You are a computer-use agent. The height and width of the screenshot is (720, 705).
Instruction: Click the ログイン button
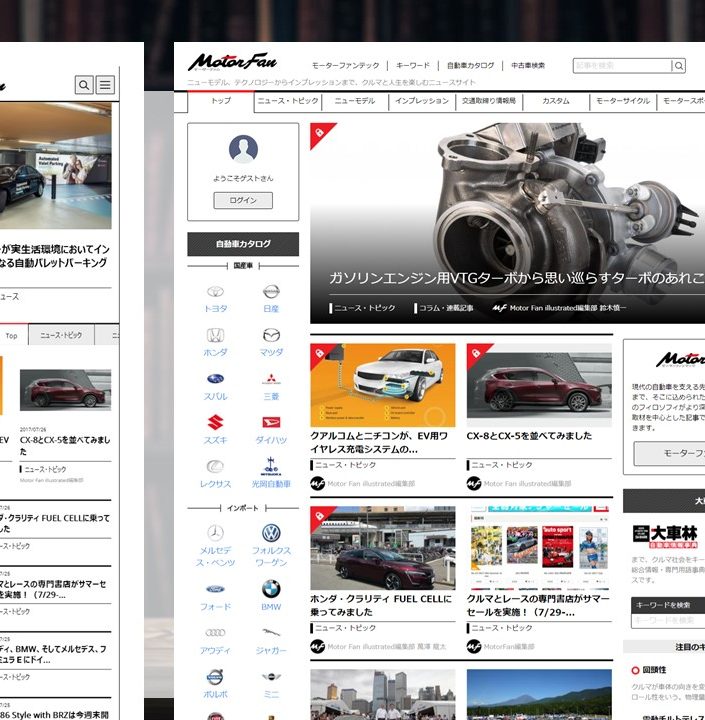point(243,201)
